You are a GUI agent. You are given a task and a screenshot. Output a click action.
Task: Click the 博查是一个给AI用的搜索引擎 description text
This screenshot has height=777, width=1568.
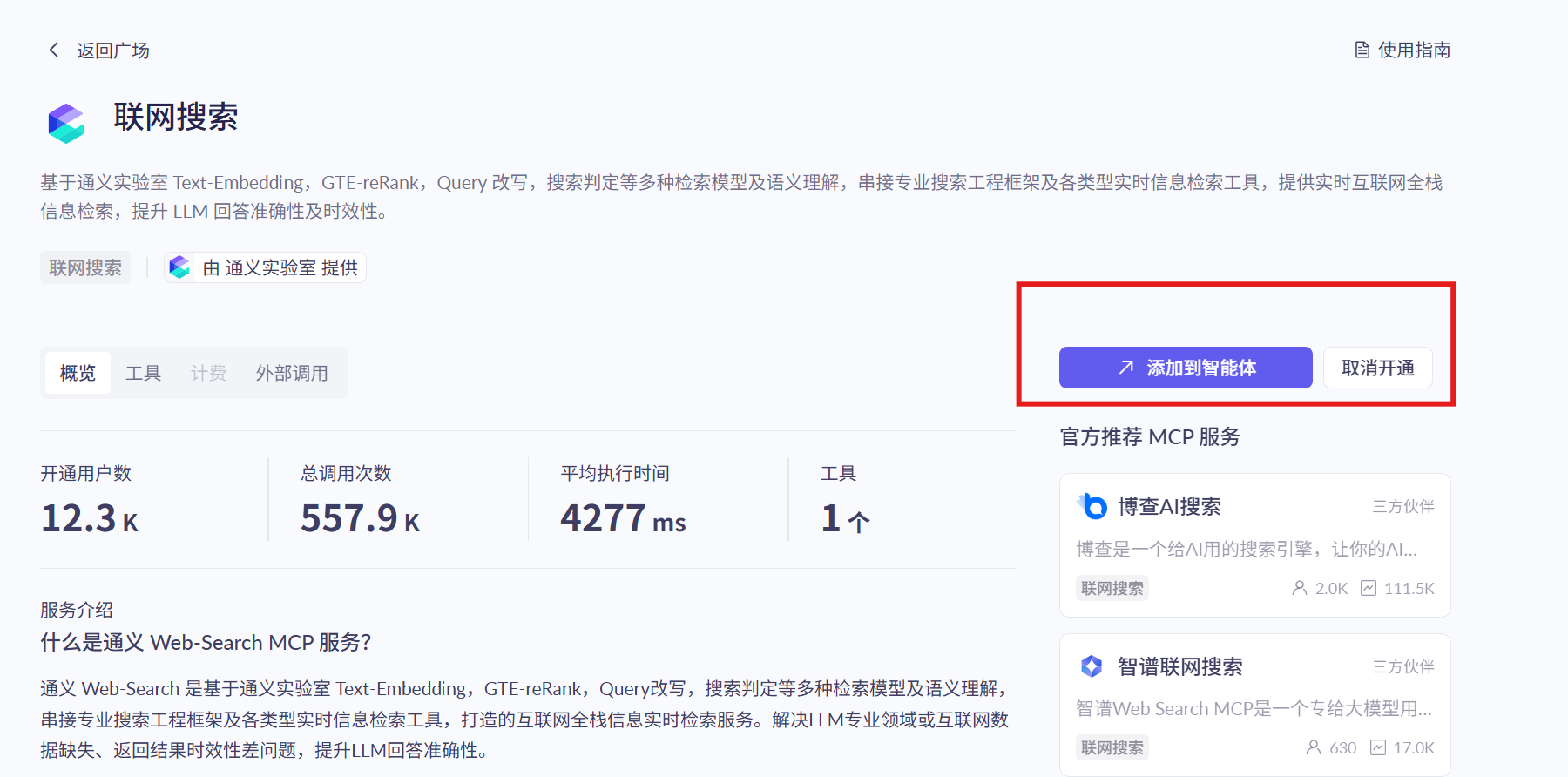[1247, 549]
